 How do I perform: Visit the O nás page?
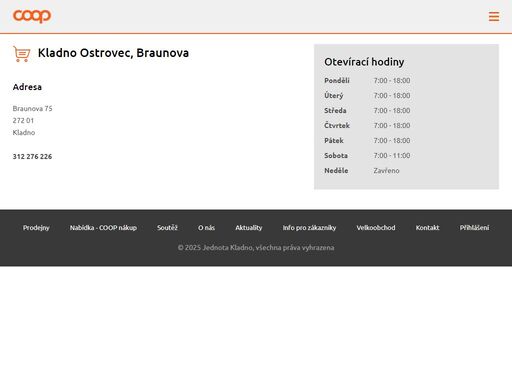point(206,228)
